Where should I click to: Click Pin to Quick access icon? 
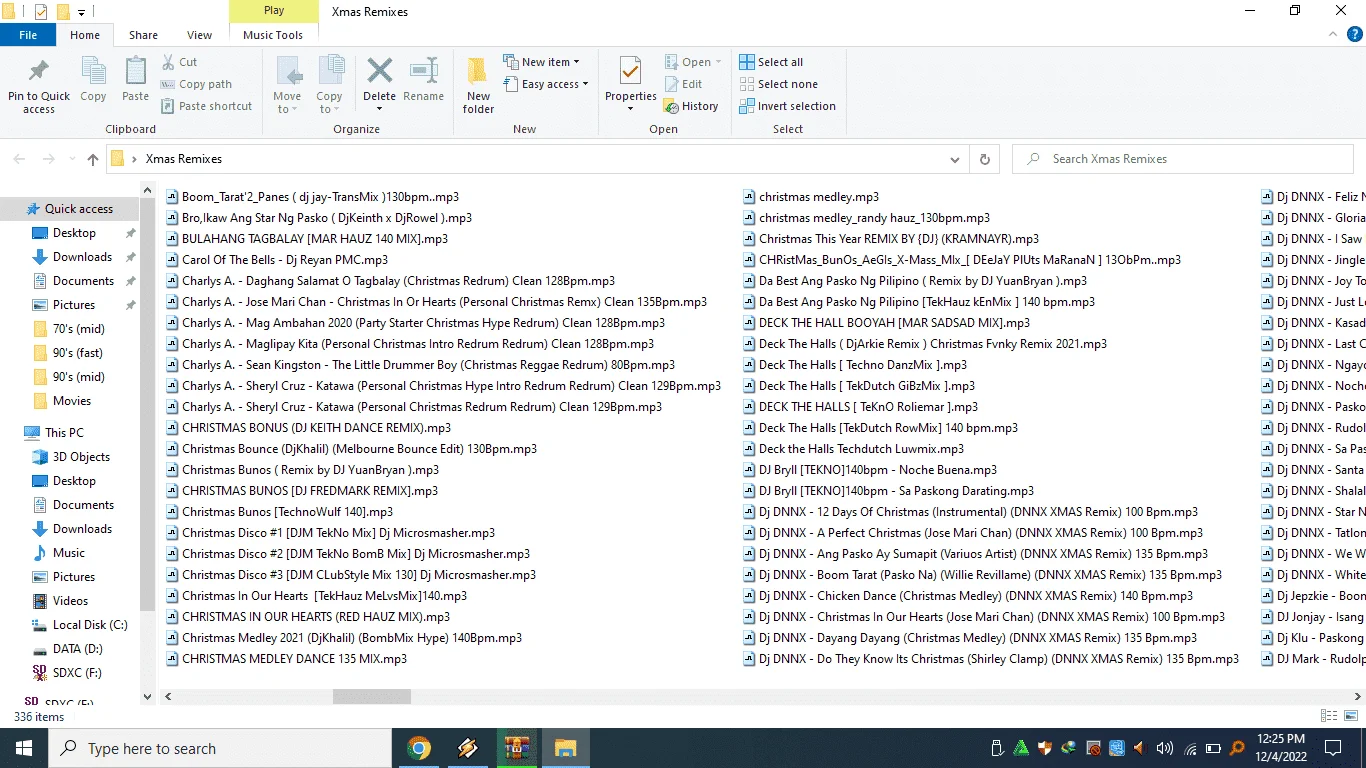pyautogui.click(x=39, y=71)
